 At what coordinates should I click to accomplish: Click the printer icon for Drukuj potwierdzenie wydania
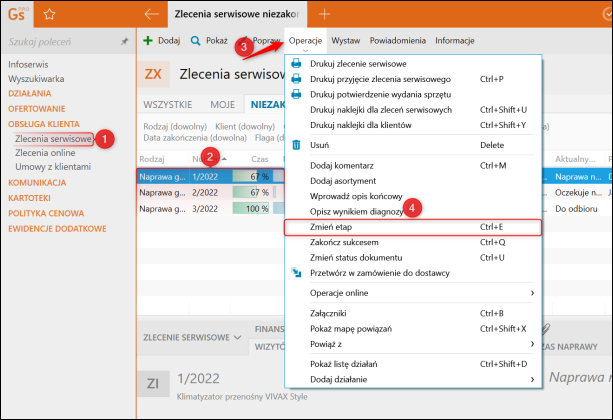point(296,94)
